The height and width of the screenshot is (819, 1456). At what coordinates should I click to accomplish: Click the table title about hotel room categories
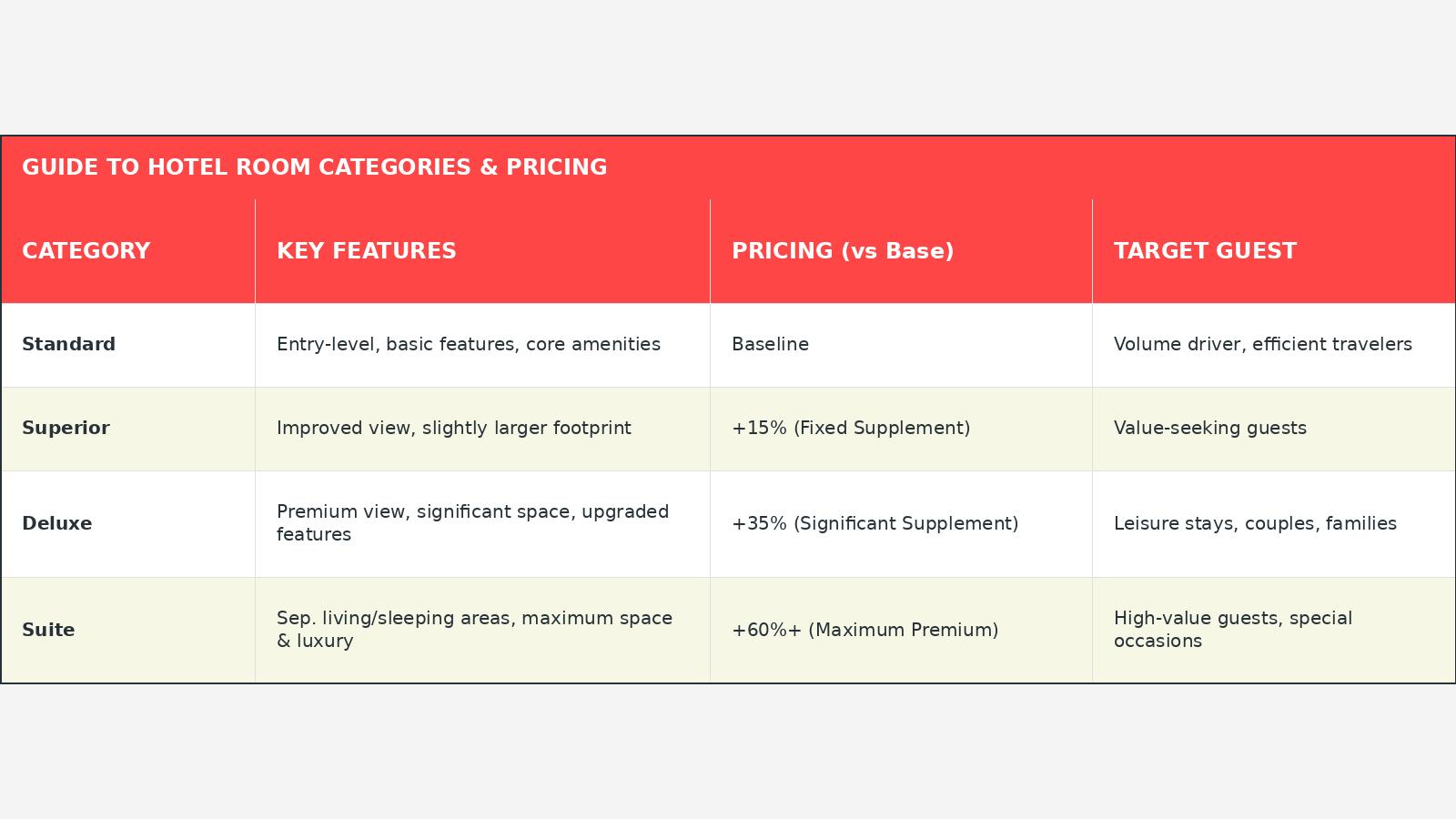(x=314, y=167)
